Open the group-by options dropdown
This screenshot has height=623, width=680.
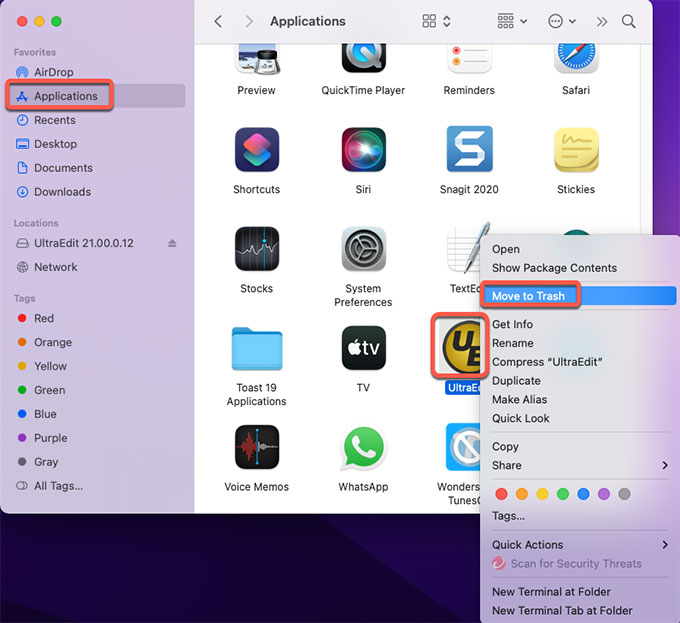coord(512,21)
